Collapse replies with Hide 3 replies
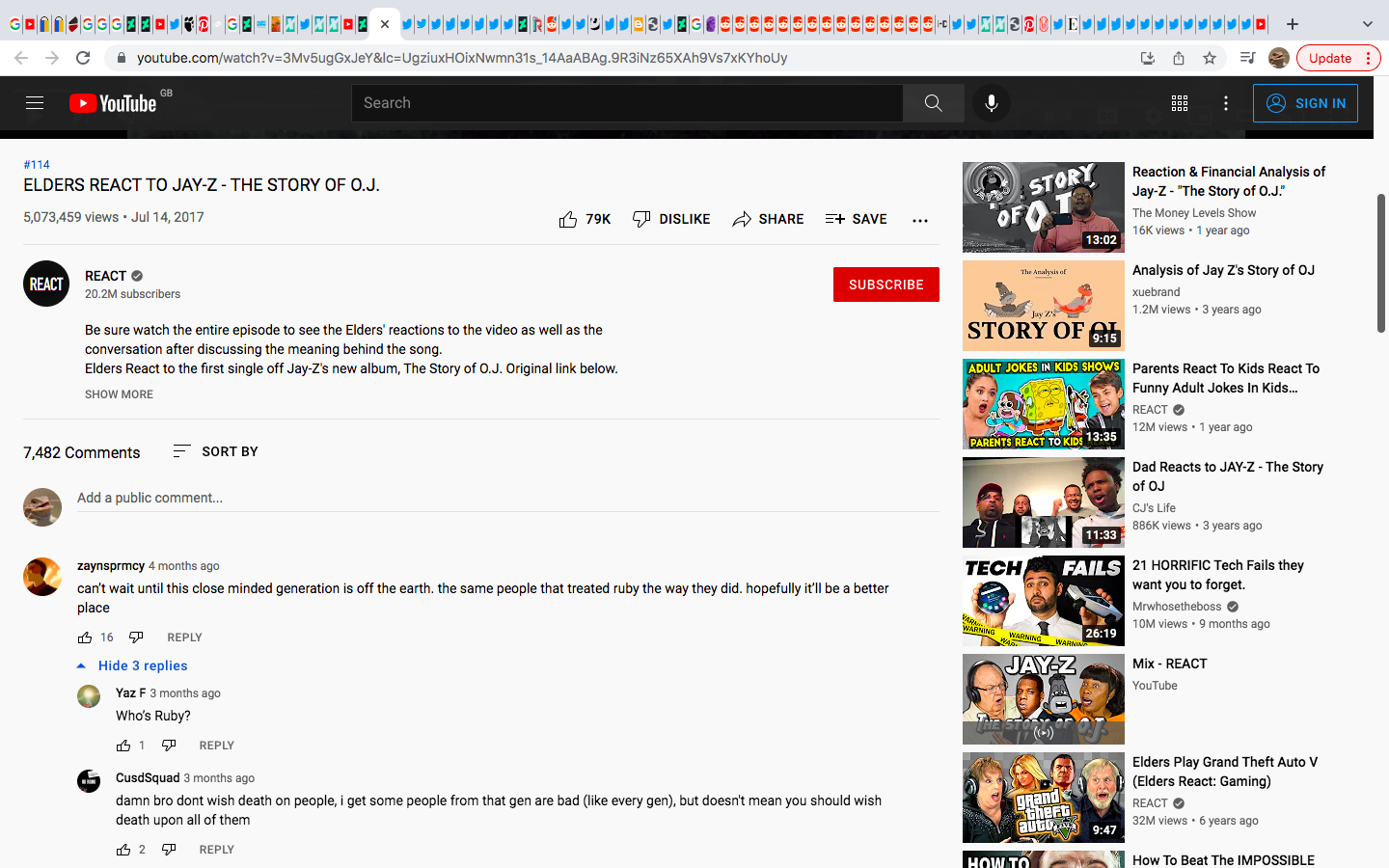Viewport: 1389px width, 868px height. coord(132,665)
